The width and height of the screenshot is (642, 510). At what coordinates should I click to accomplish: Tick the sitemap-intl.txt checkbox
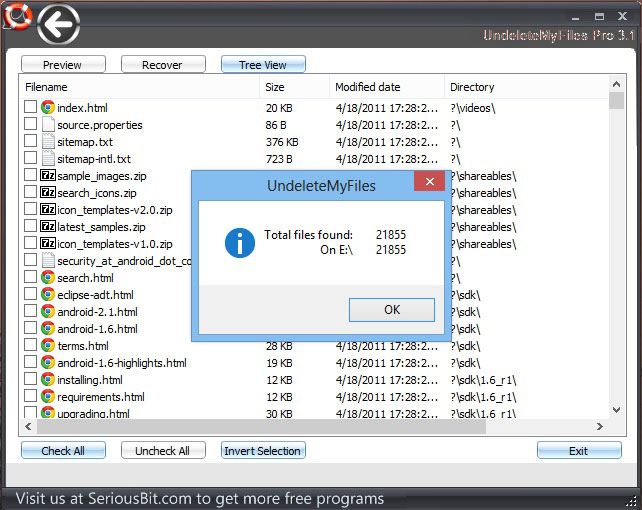(30, 157)
